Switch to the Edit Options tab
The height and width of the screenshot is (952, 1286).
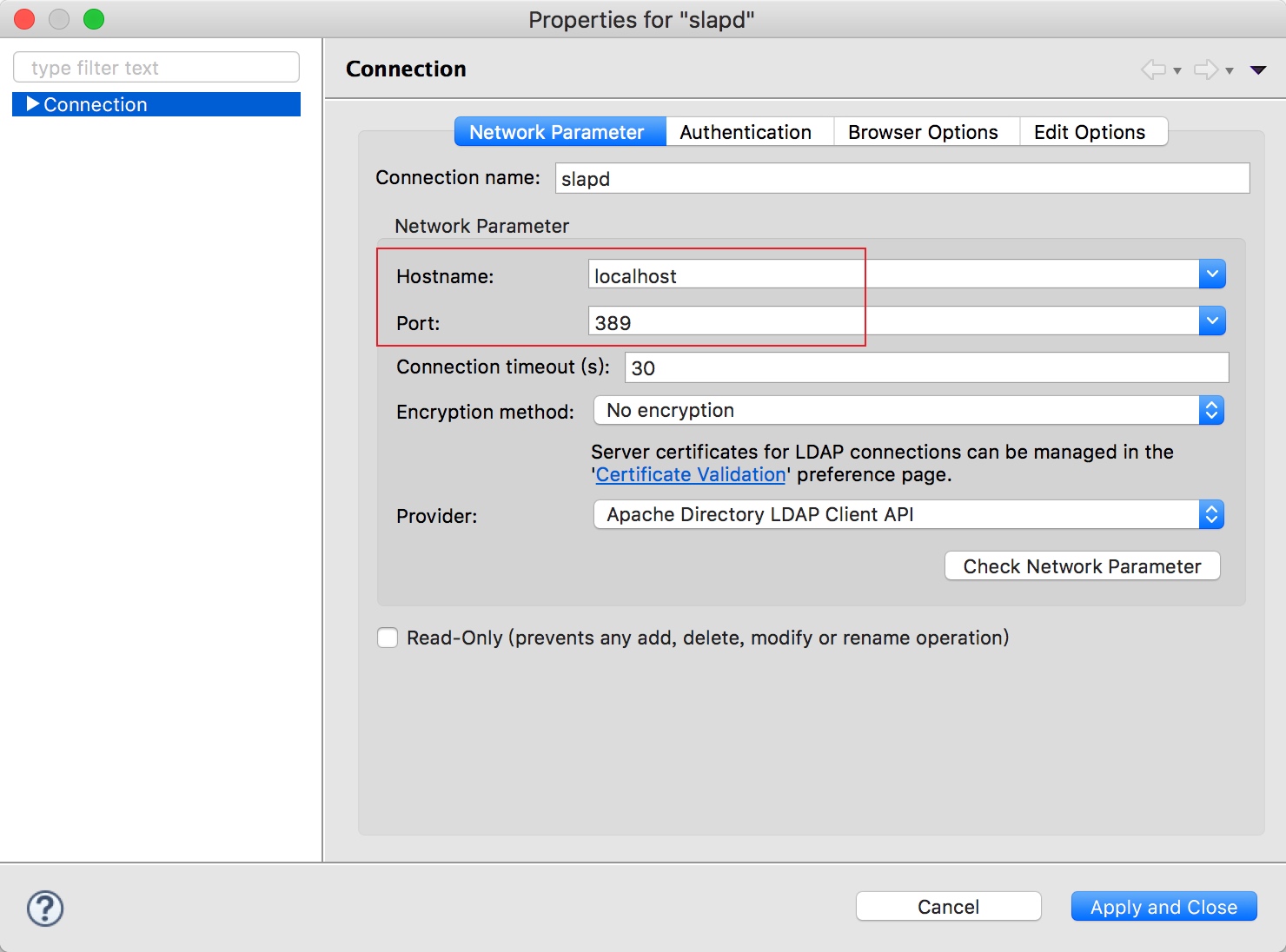[x=1090, y=132]
